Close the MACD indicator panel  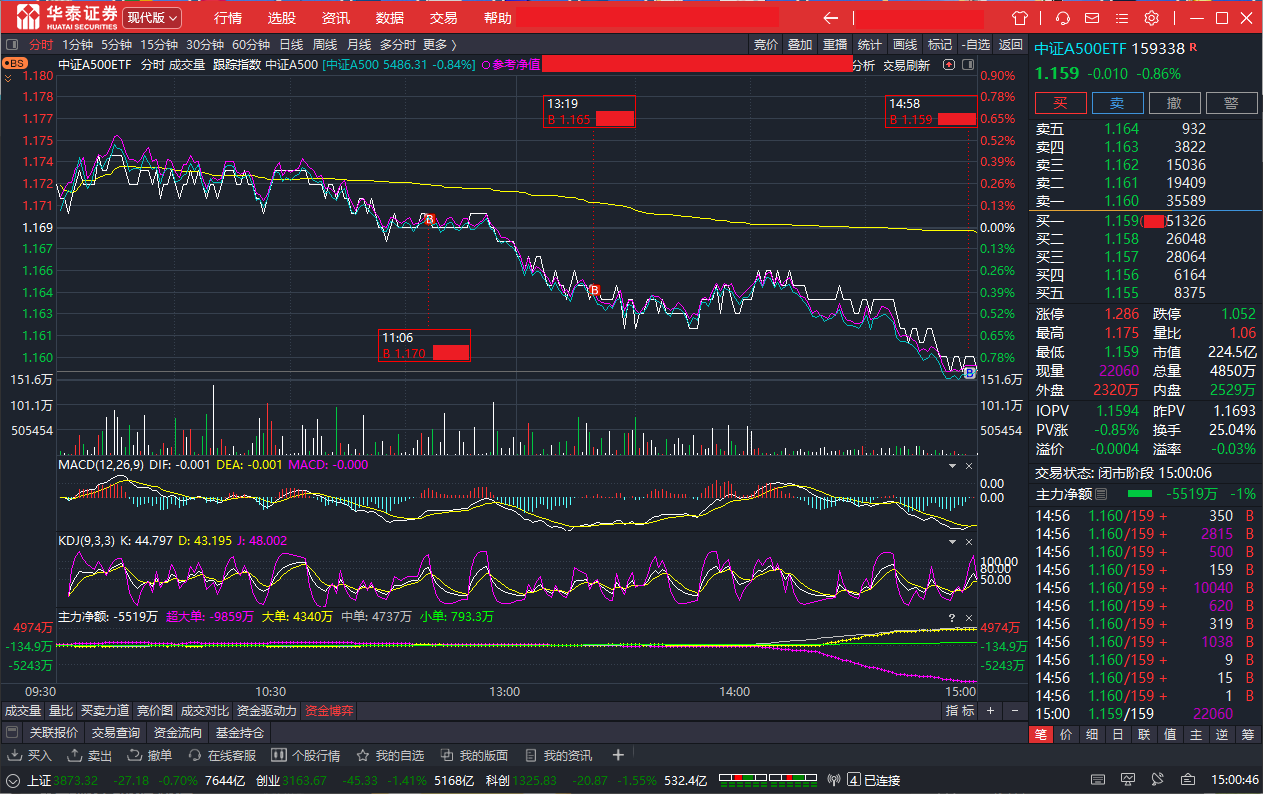968,466
